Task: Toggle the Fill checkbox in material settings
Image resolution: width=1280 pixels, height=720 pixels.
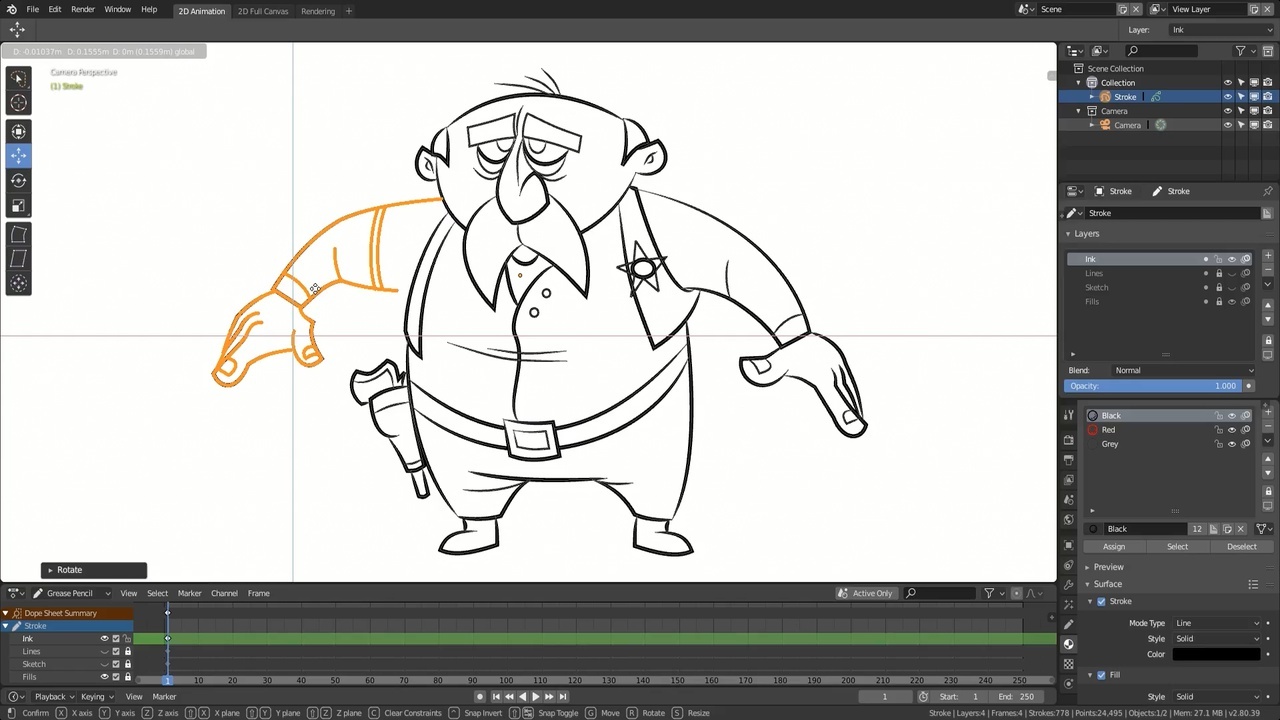Action: (1101, 675)
